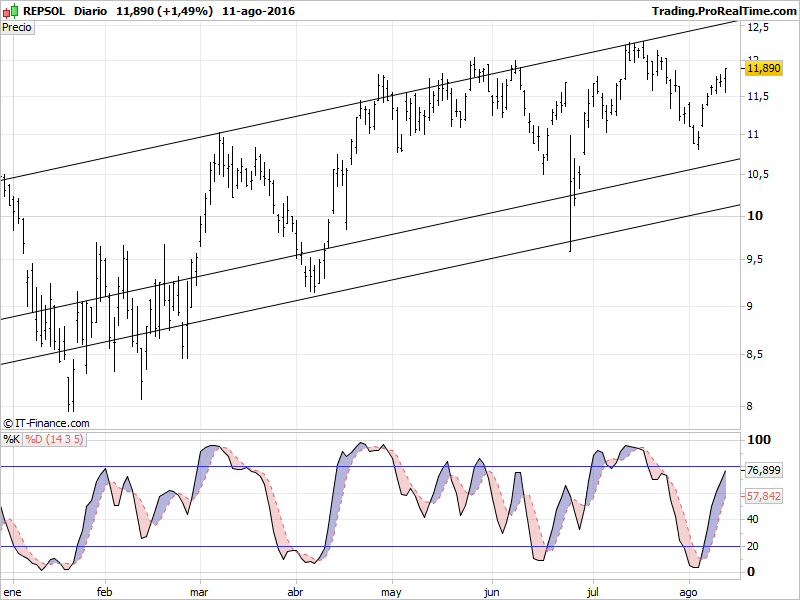Click the yellow 11,890 price tag
Image resolution: width=800 pixels, height=600 pixels.
(764, 68)
